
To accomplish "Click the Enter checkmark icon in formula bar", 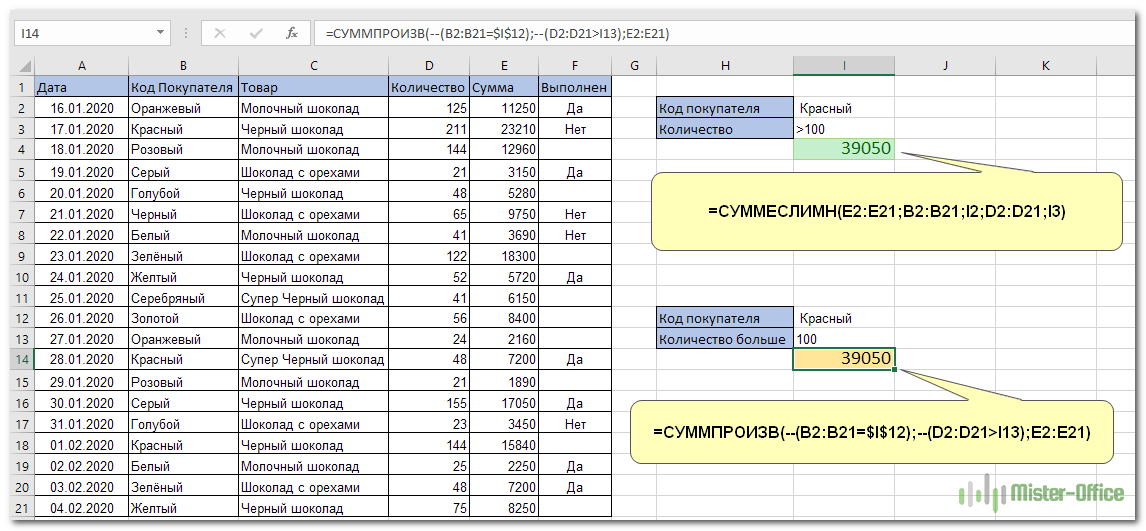I will pos(256,33).
